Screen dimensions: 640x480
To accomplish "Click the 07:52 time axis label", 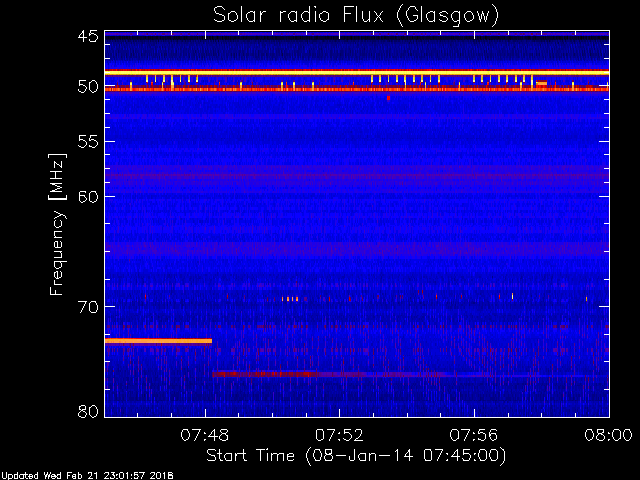I will pyautogui.click(x=340, y=435).
